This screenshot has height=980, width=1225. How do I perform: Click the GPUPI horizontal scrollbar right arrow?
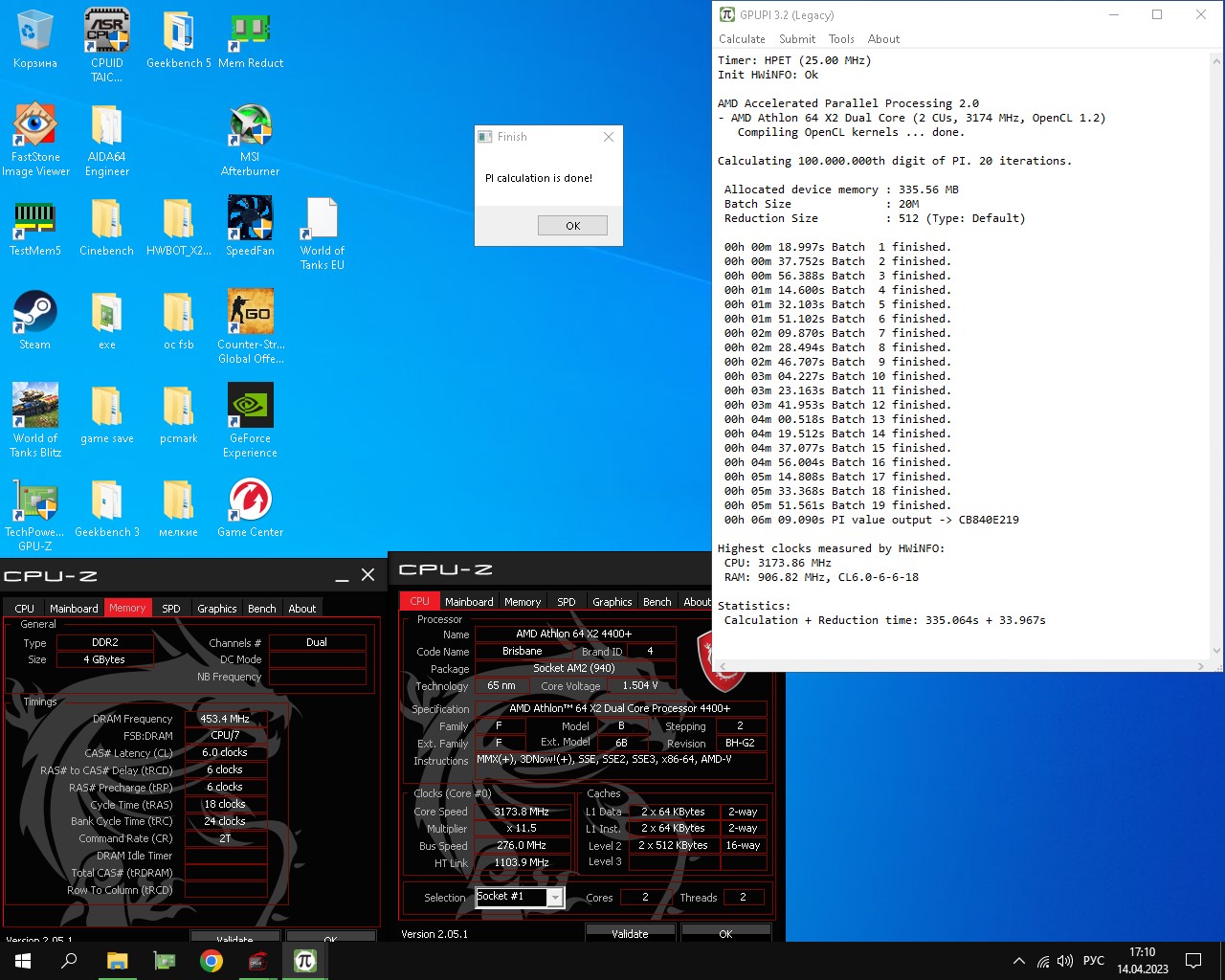1201,666
